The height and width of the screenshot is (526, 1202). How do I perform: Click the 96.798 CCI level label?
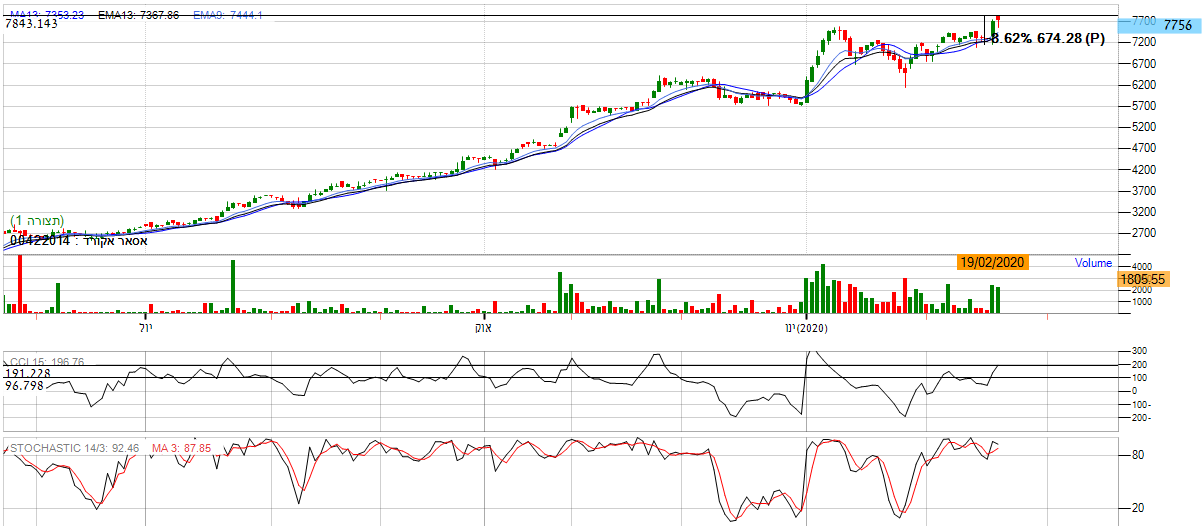coord(25,384)
